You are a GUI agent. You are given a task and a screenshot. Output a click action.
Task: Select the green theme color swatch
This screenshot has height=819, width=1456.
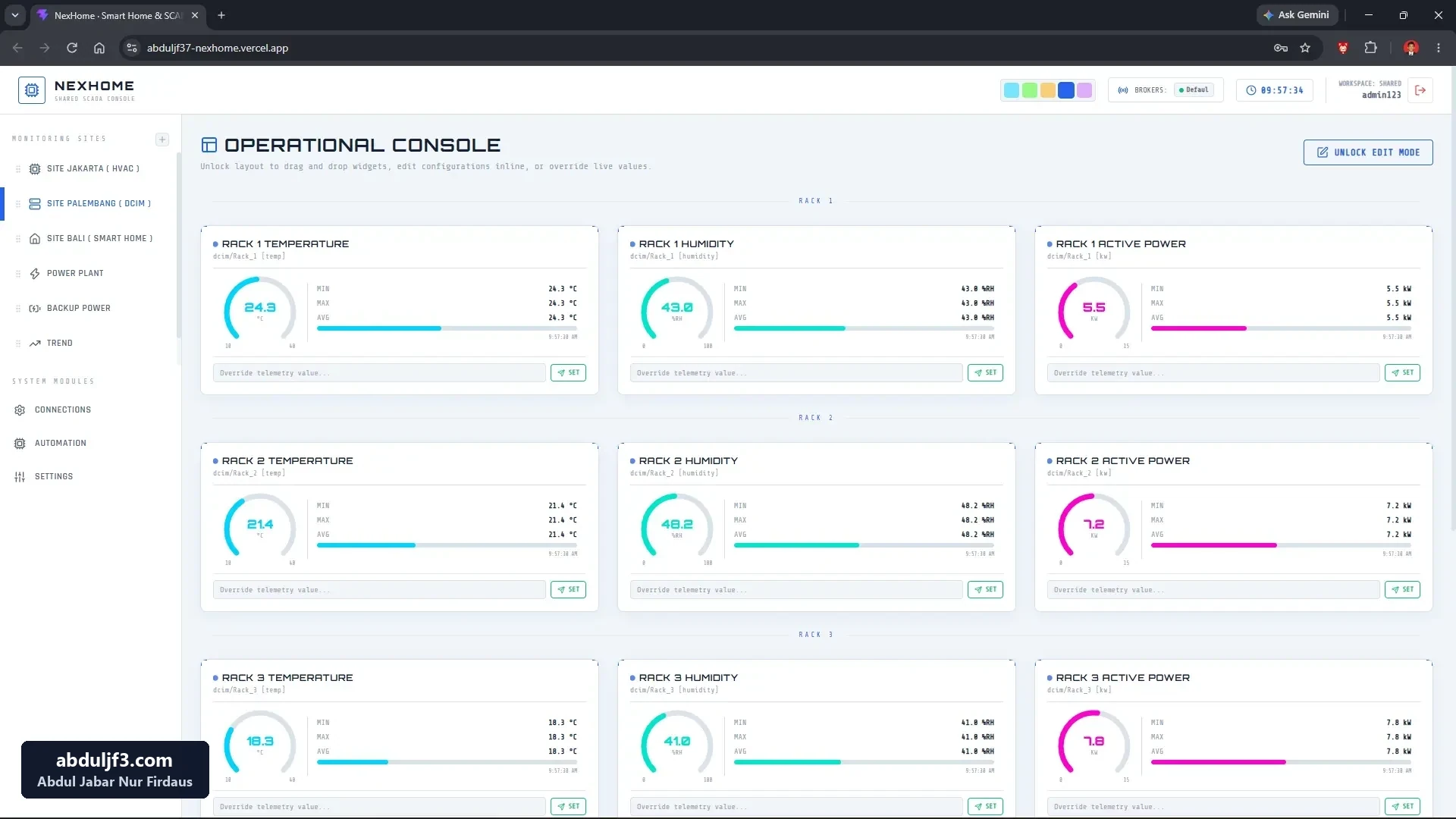click(x=1030, y=90)
